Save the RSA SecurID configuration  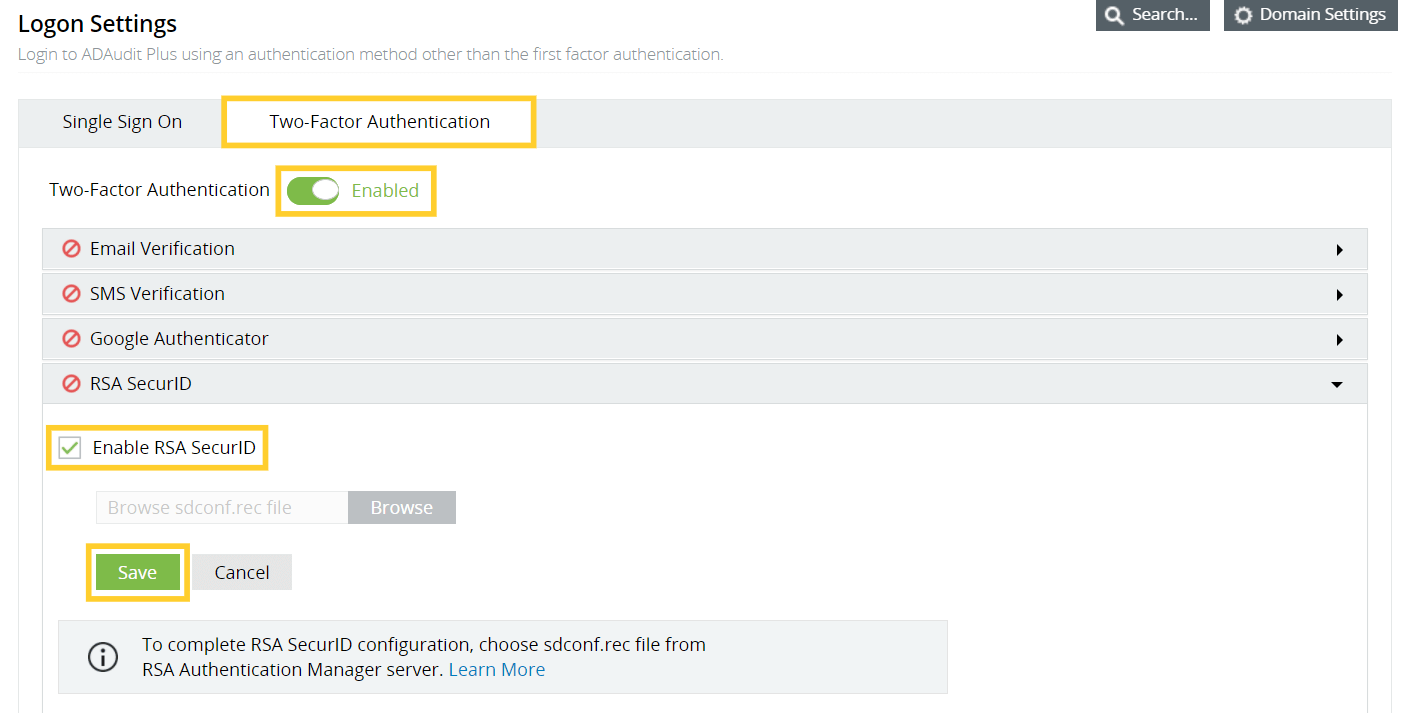pos(137,571)
